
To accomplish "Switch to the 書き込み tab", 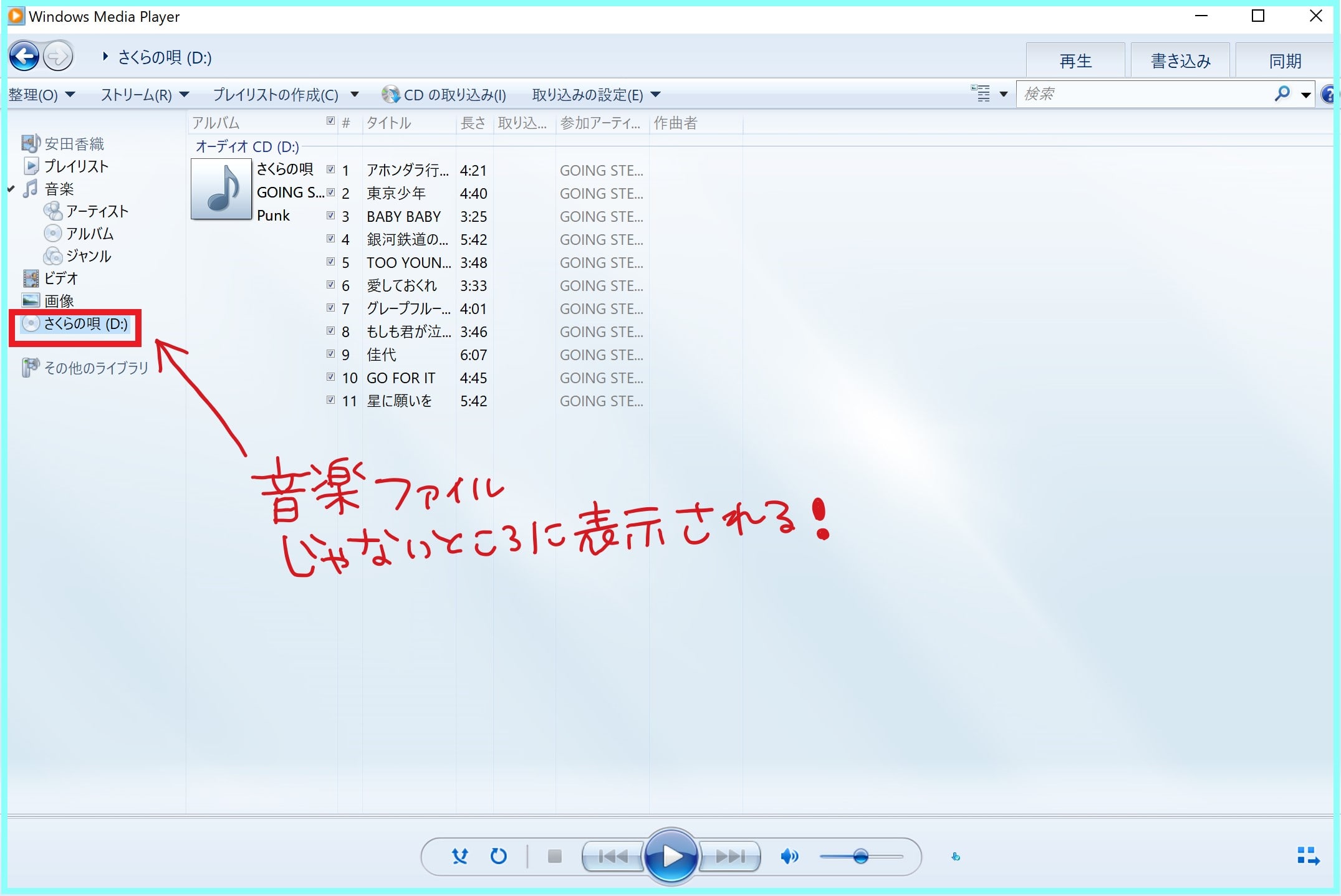I will click(1180, 60).
